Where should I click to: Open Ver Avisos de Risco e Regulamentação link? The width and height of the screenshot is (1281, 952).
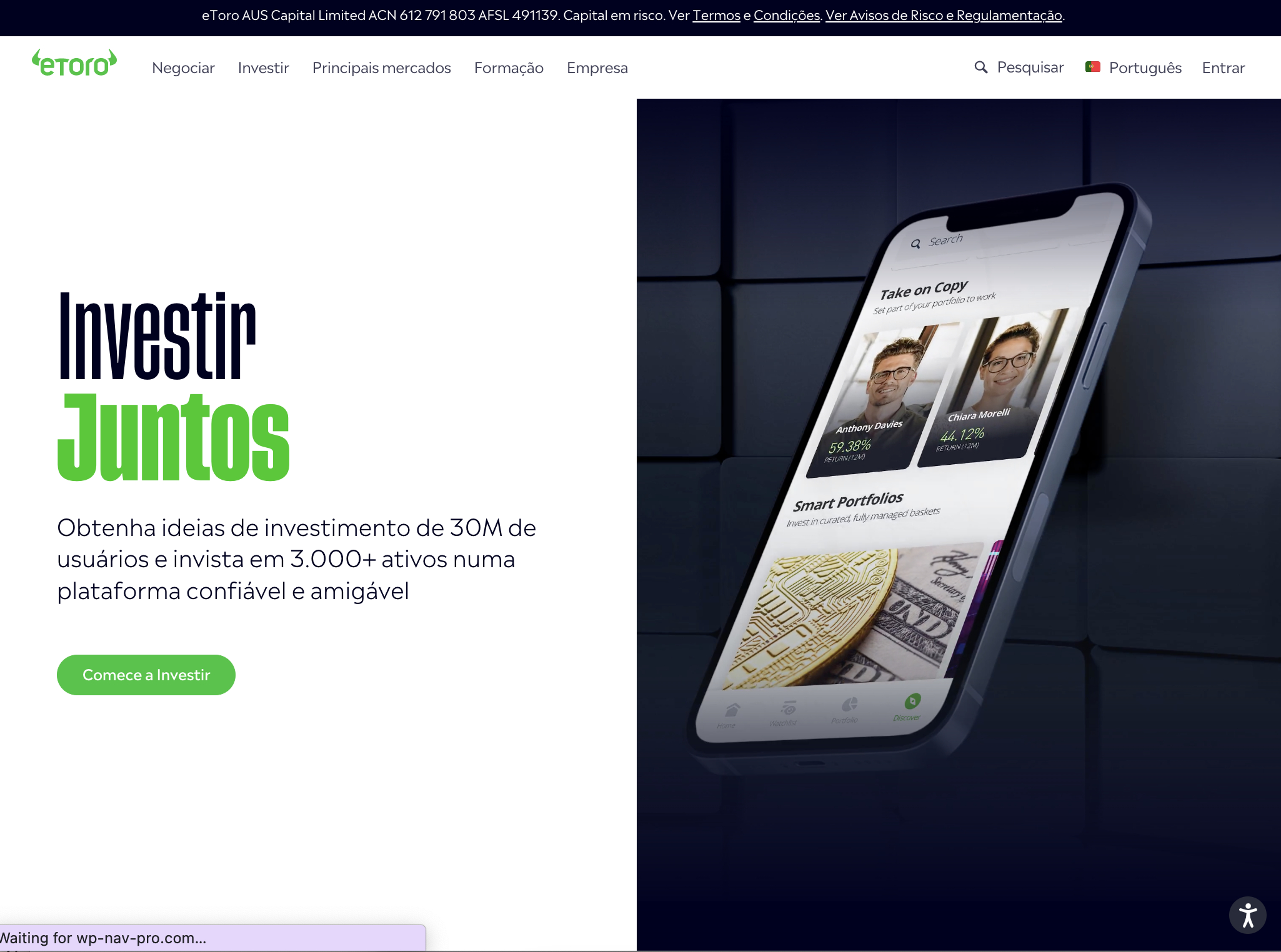tap(944, 16)
